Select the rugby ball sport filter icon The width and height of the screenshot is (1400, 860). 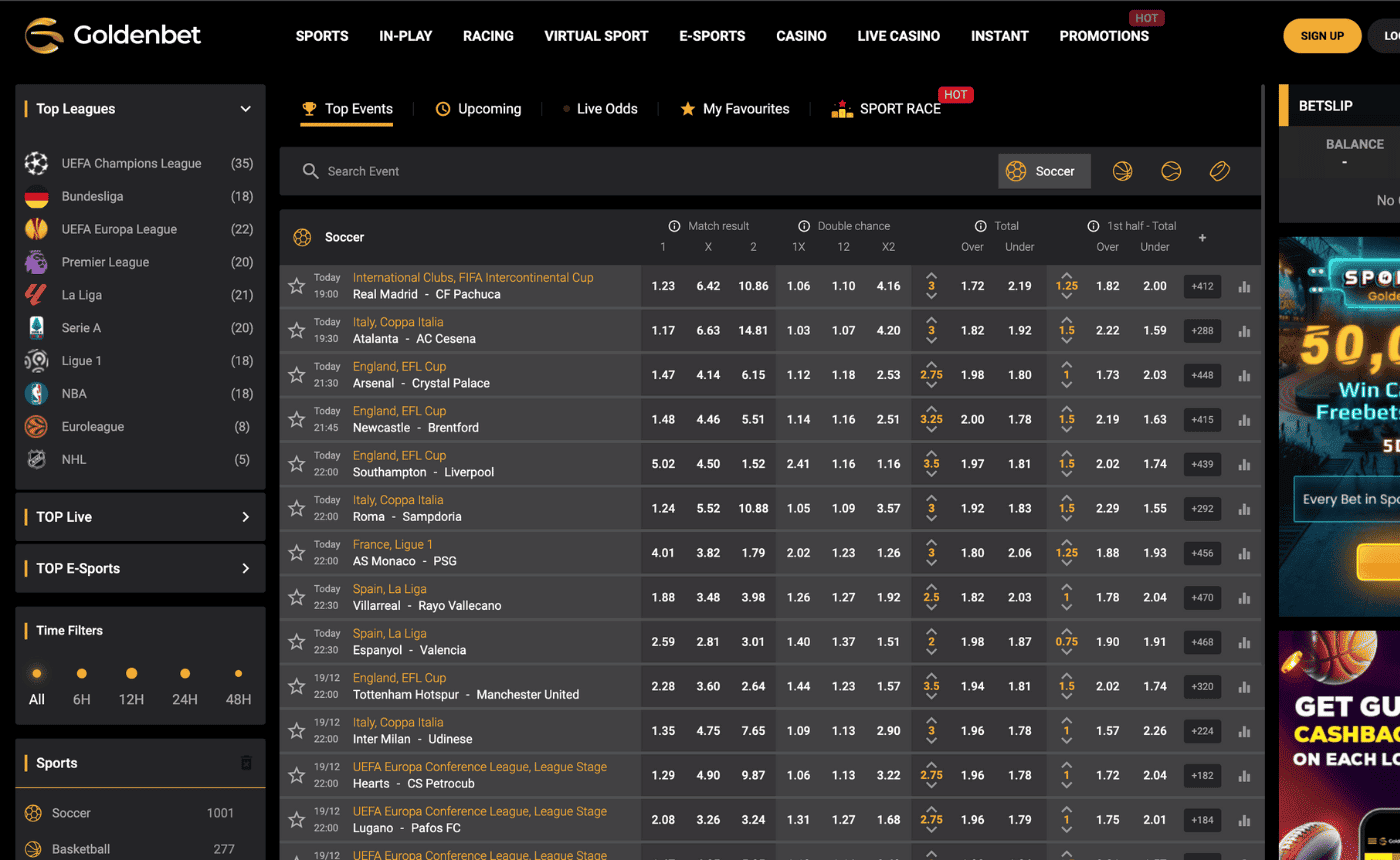[x=1219, y=171]
